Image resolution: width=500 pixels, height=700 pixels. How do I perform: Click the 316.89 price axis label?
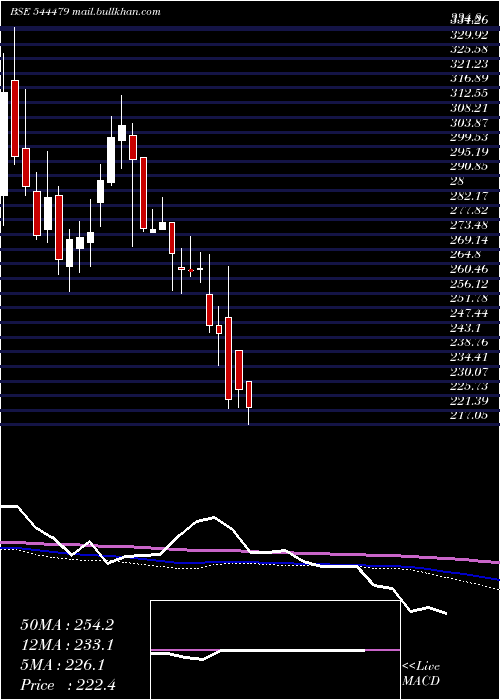468,79
